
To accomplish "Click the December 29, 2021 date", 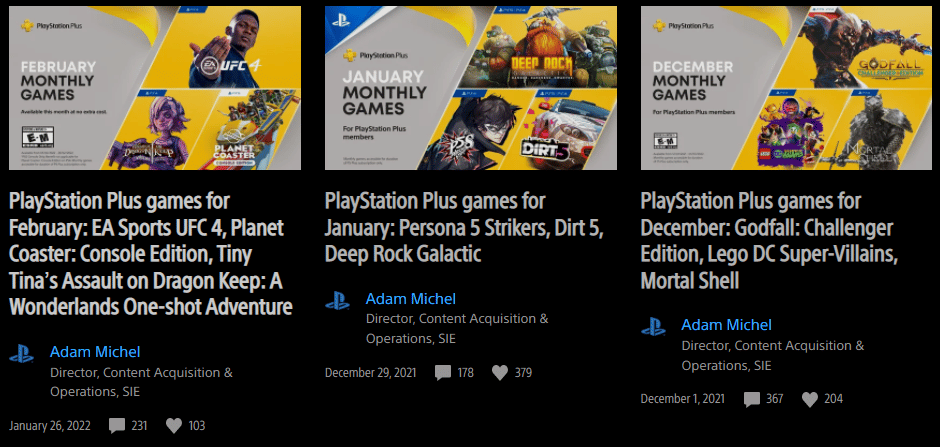I will 370,373.
